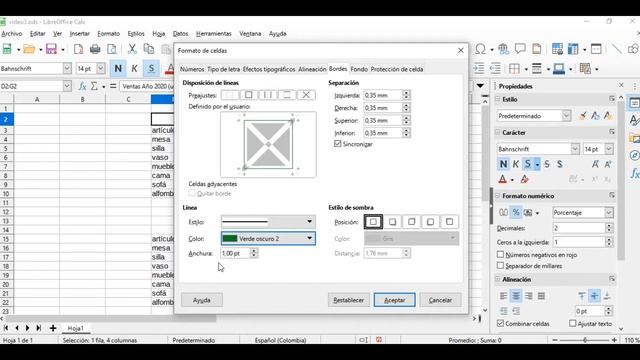This screenshot has width=640, height=360.
Task: Open Porcentaje number format dropdown
Action: pos(609,213)
